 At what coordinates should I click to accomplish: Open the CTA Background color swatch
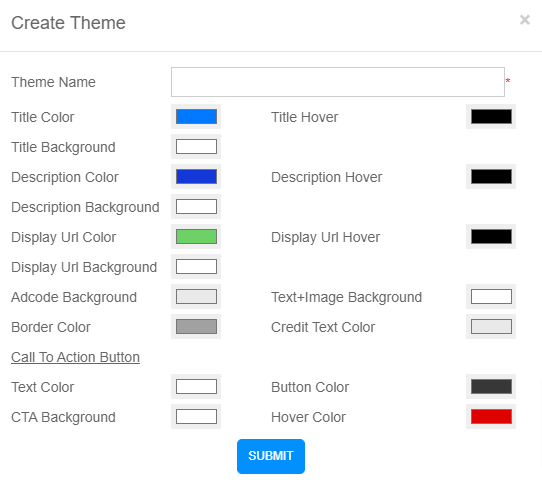196,417
